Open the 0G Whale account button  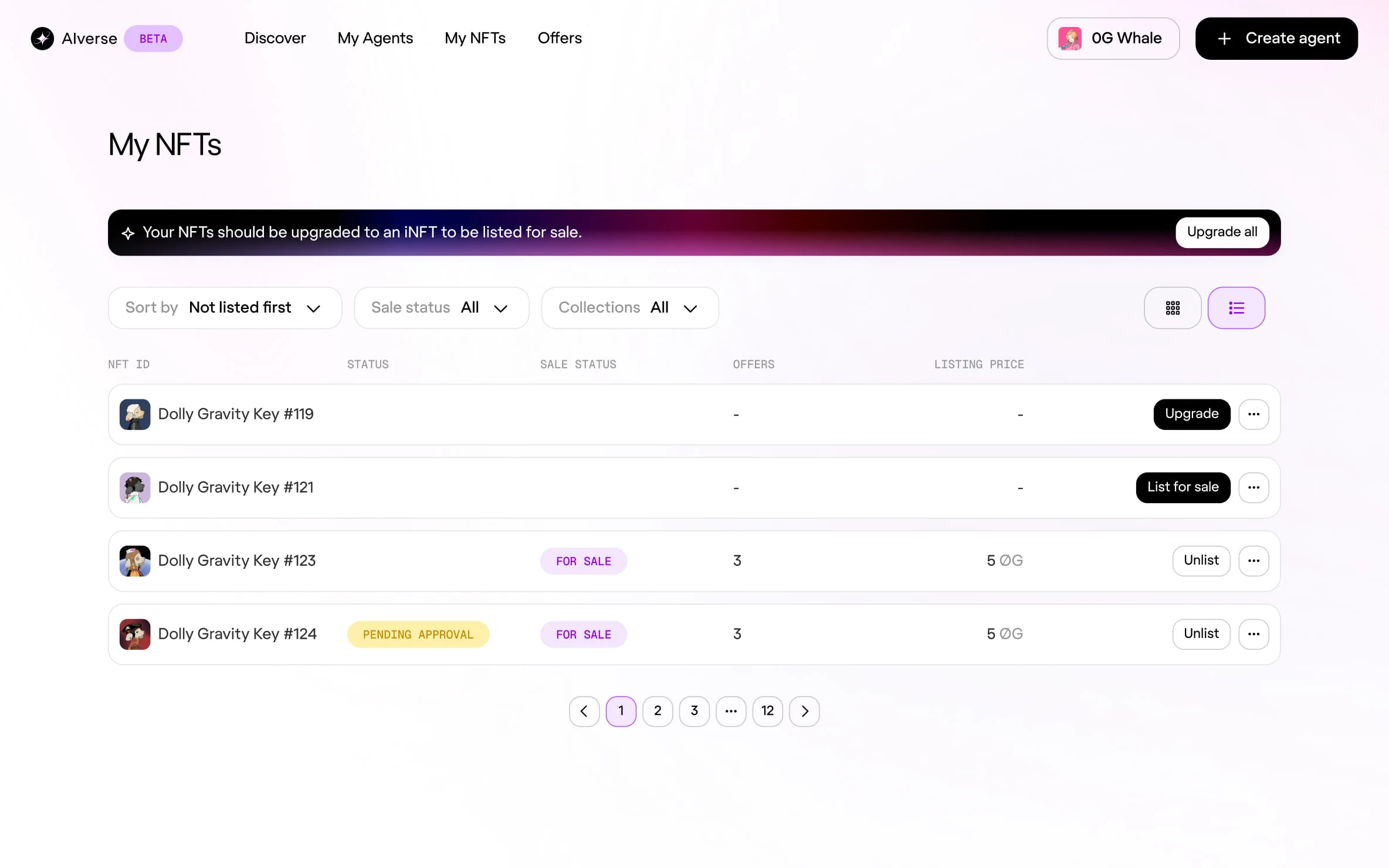pos(1113,39)
